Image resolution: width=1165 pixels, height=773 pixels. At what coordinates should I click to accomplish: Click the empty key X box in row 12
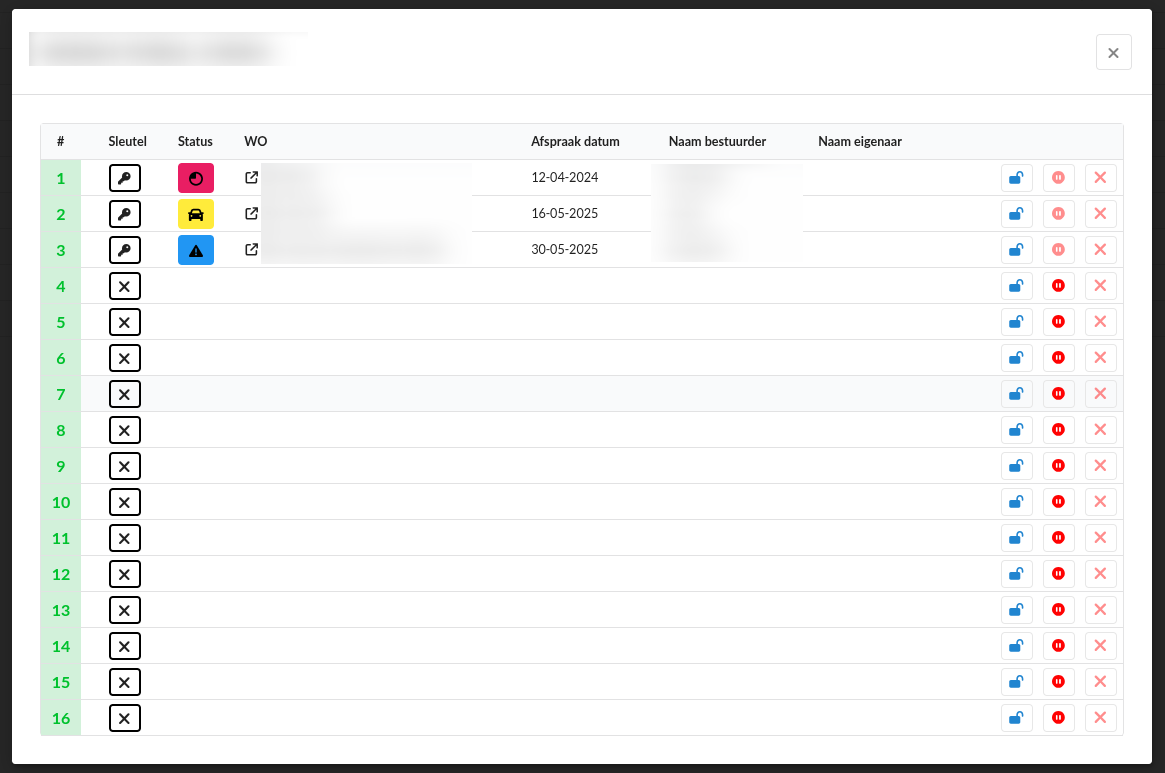pyautogui.click(x=125, y=574)
